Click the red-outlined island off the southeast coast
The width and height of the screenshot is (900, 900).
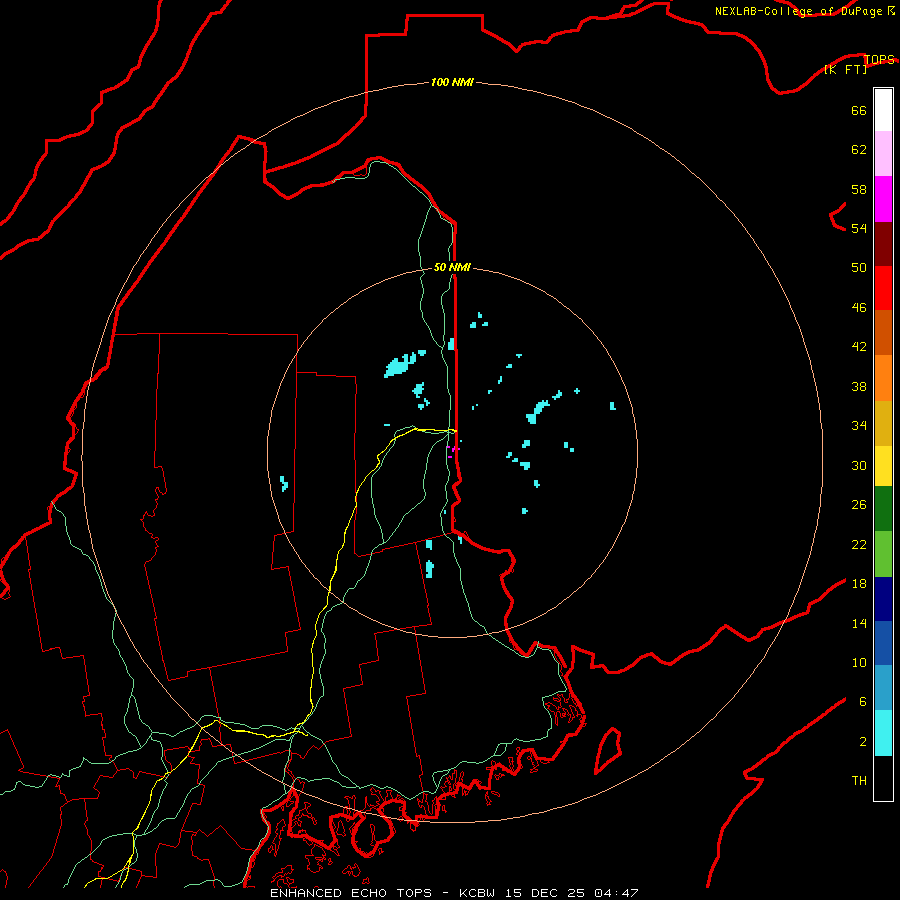pos(608,750)
